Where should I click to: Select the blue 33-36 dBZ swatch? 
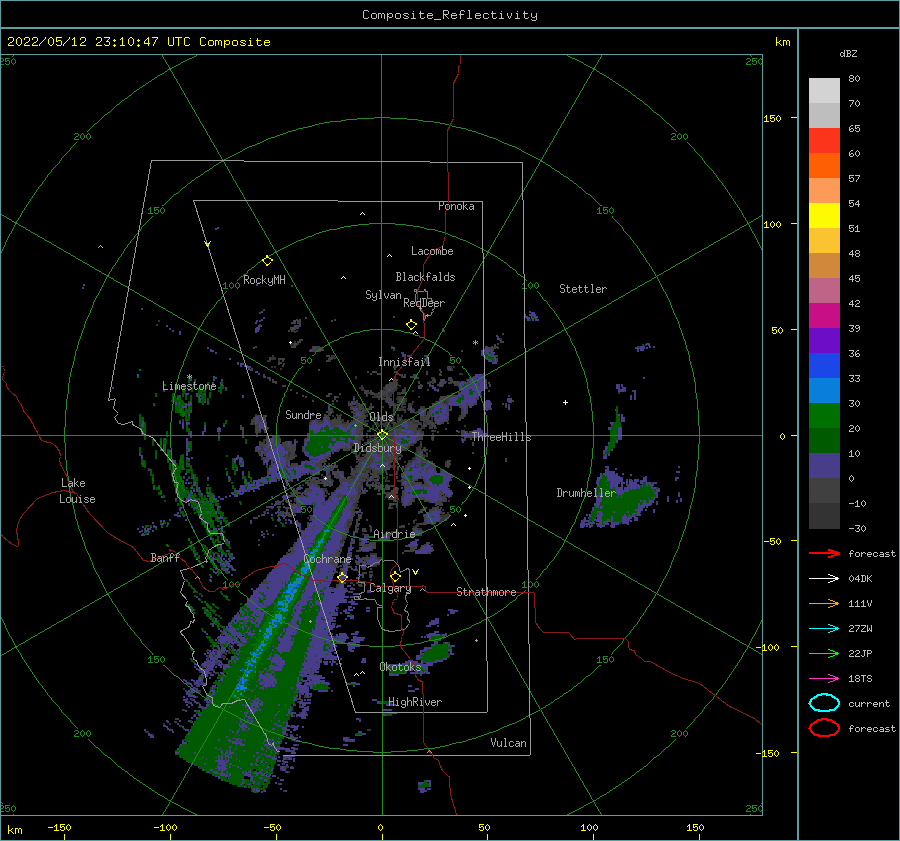click(824, 366)
